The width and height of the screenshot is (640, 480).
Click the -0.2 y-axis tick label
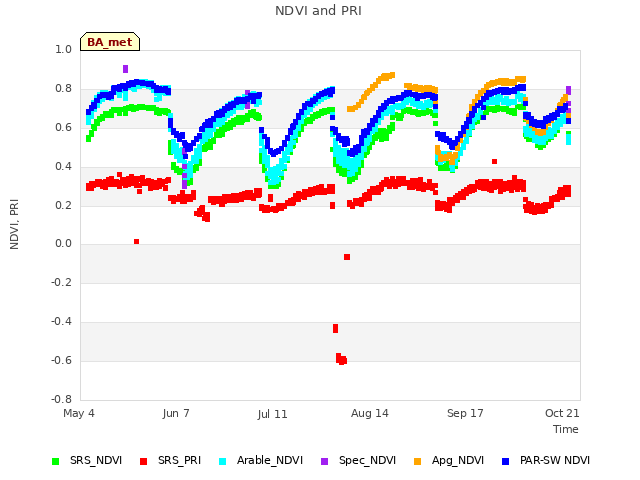click(61, 282)
